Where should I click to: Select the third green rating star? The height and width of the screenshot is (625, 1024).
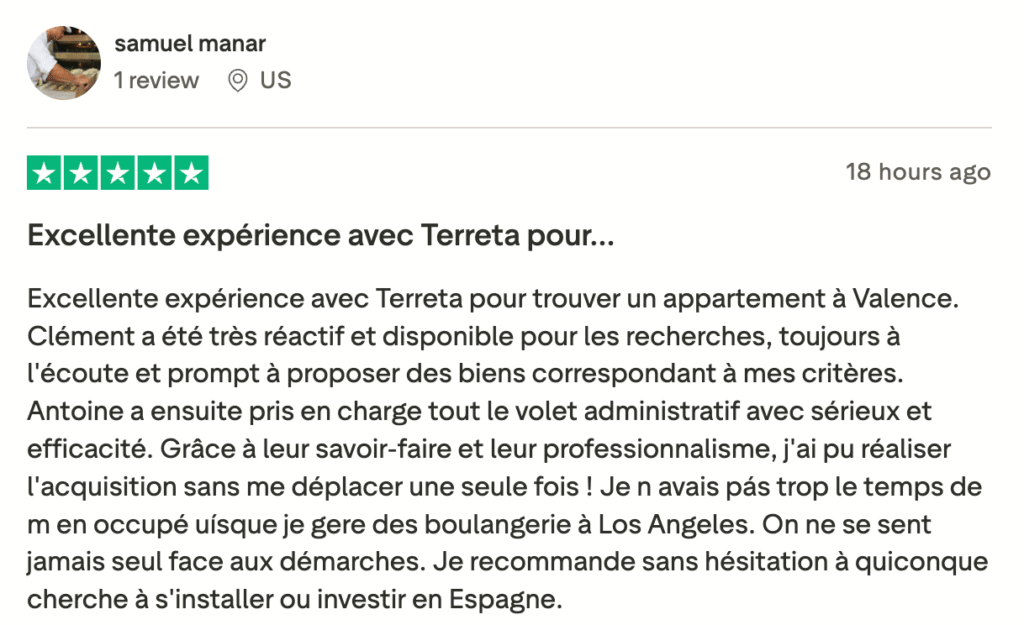click(117, 173)
